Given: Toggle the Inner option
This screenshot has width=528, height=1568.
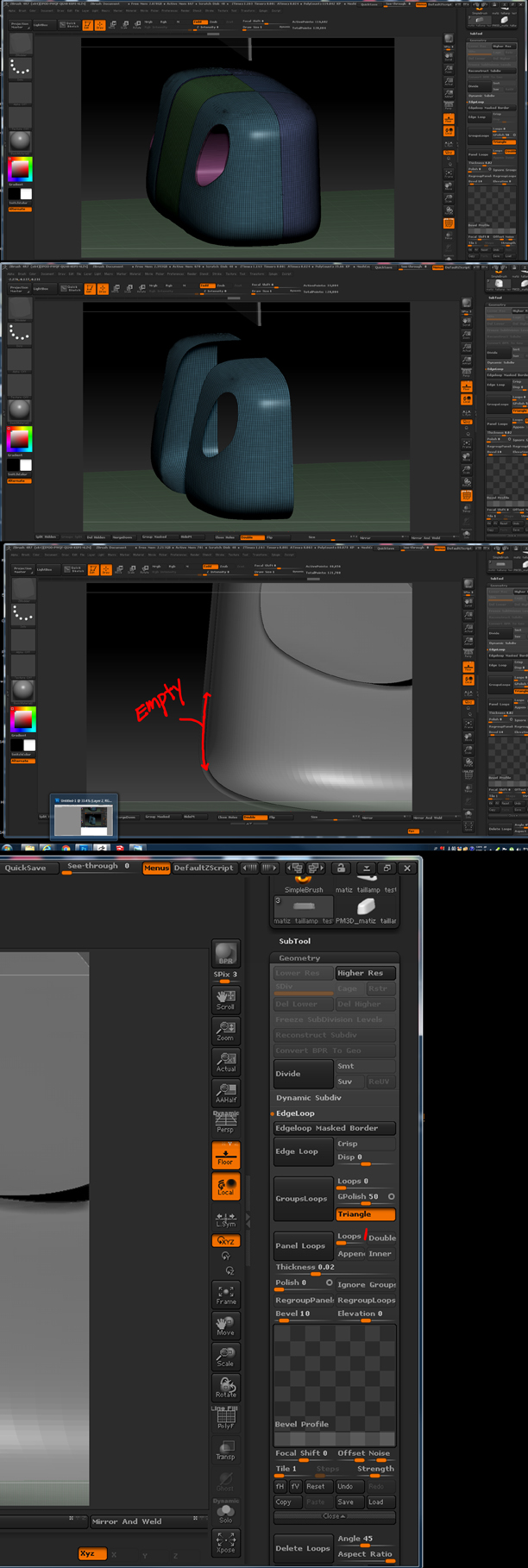Looking at the screenshot, I should click(381, 1253).
